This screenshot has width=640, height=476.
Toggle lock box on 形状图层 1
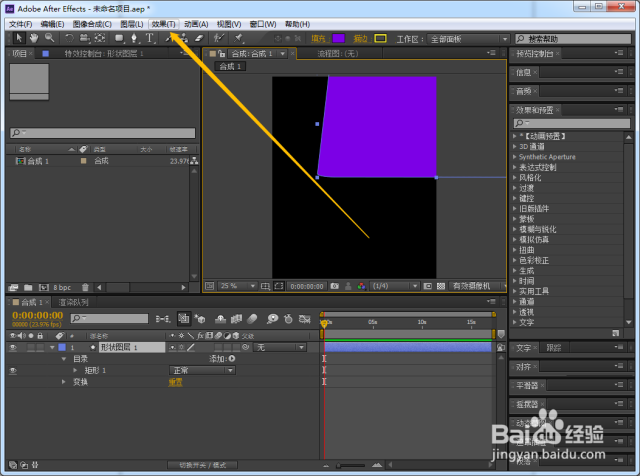(x=40, y=347)
